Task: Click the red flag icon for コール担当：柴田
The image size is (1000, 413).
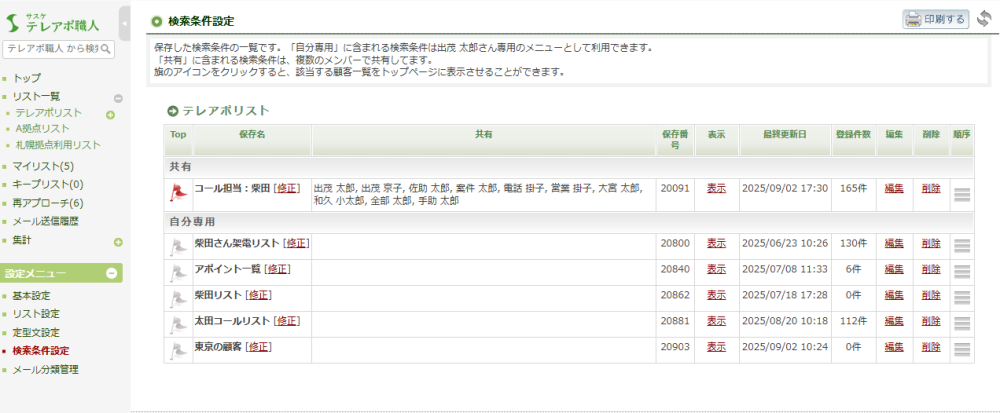Action: (178, 191)
